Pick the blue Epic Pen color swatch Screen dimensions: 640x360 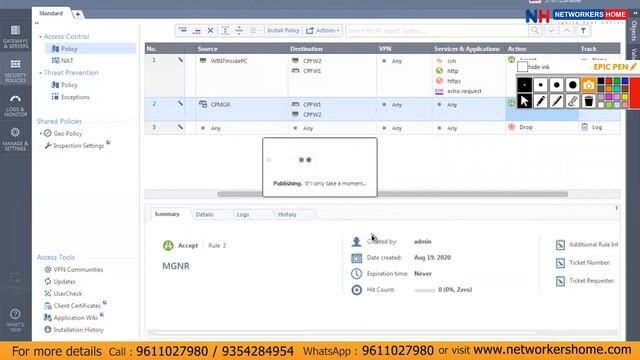tap(624, 81)
